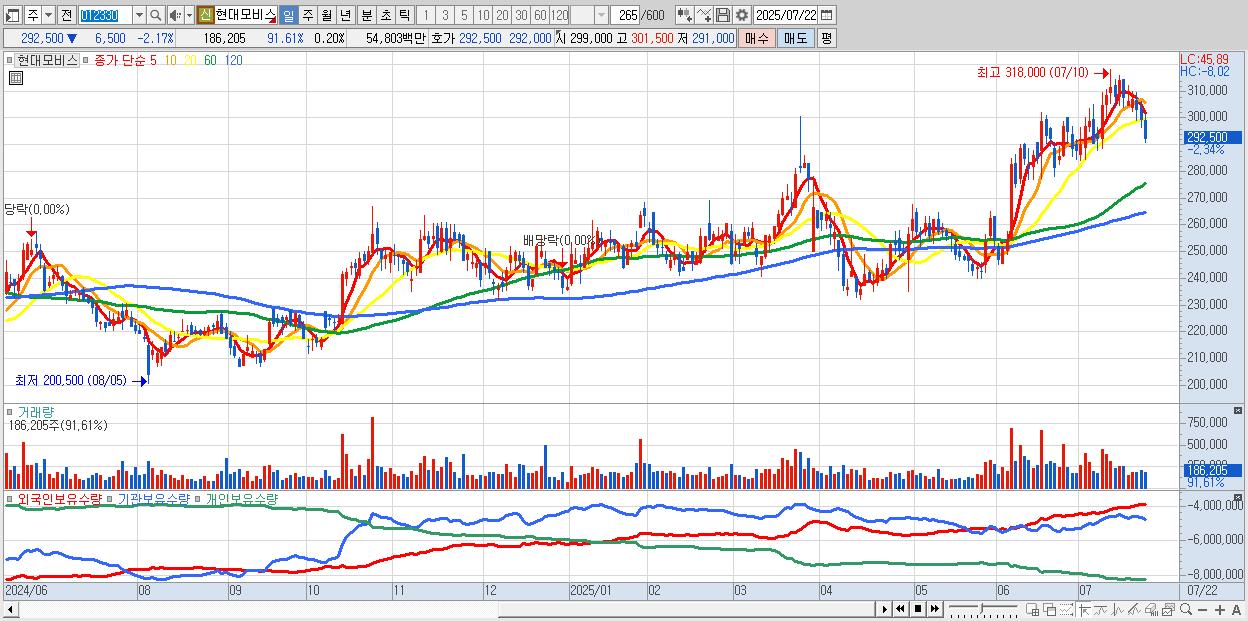Viewport: 1248px width, 621px height.
Task: Select the 월 (monthly) period tab
Action: (x=326, y=15)
